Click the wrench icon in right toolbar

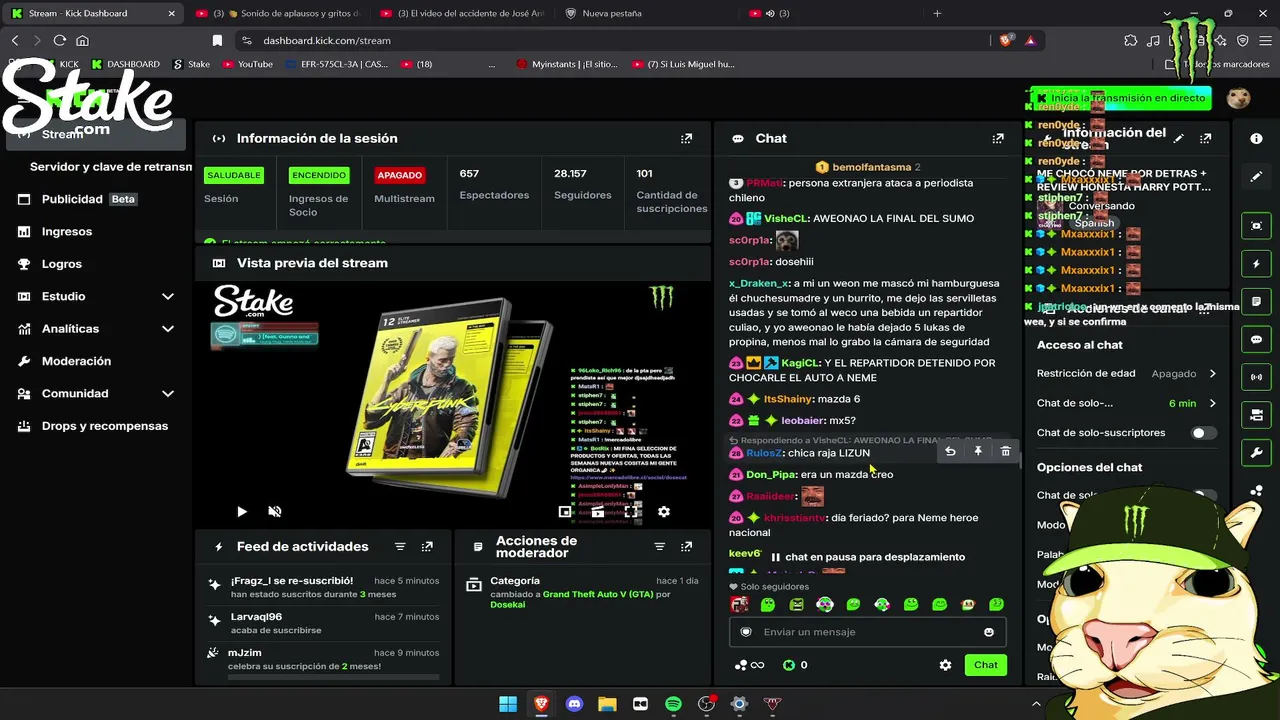pos(1256,453)
